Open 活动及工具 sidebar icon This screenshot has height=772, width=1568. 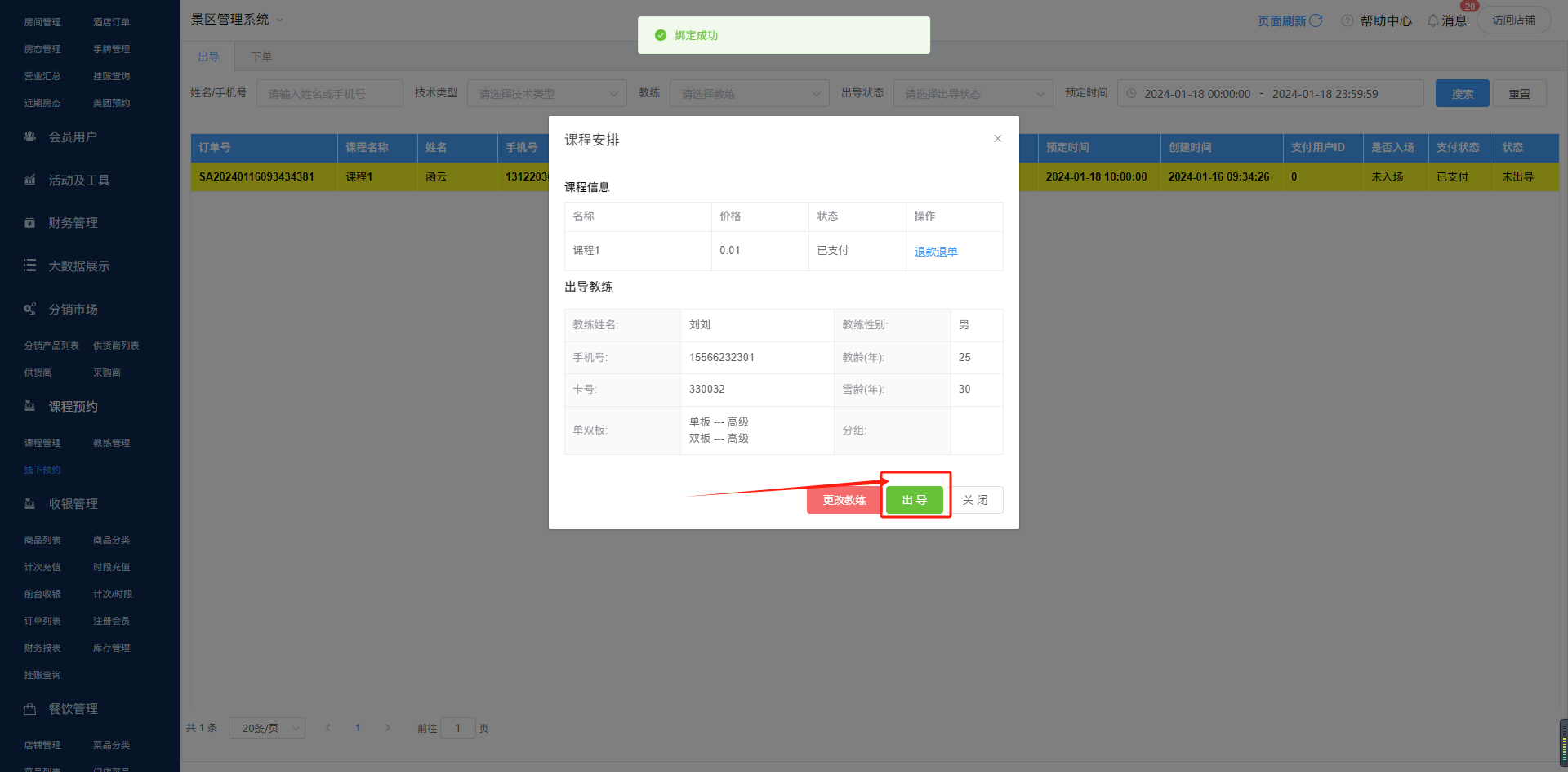[30, 180]
